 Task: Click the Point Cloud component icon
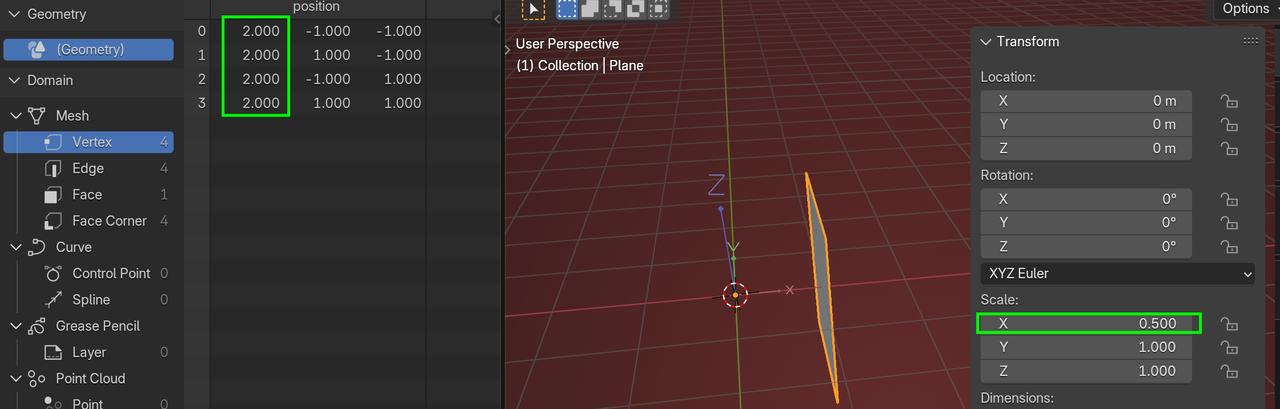click(37, 378)
